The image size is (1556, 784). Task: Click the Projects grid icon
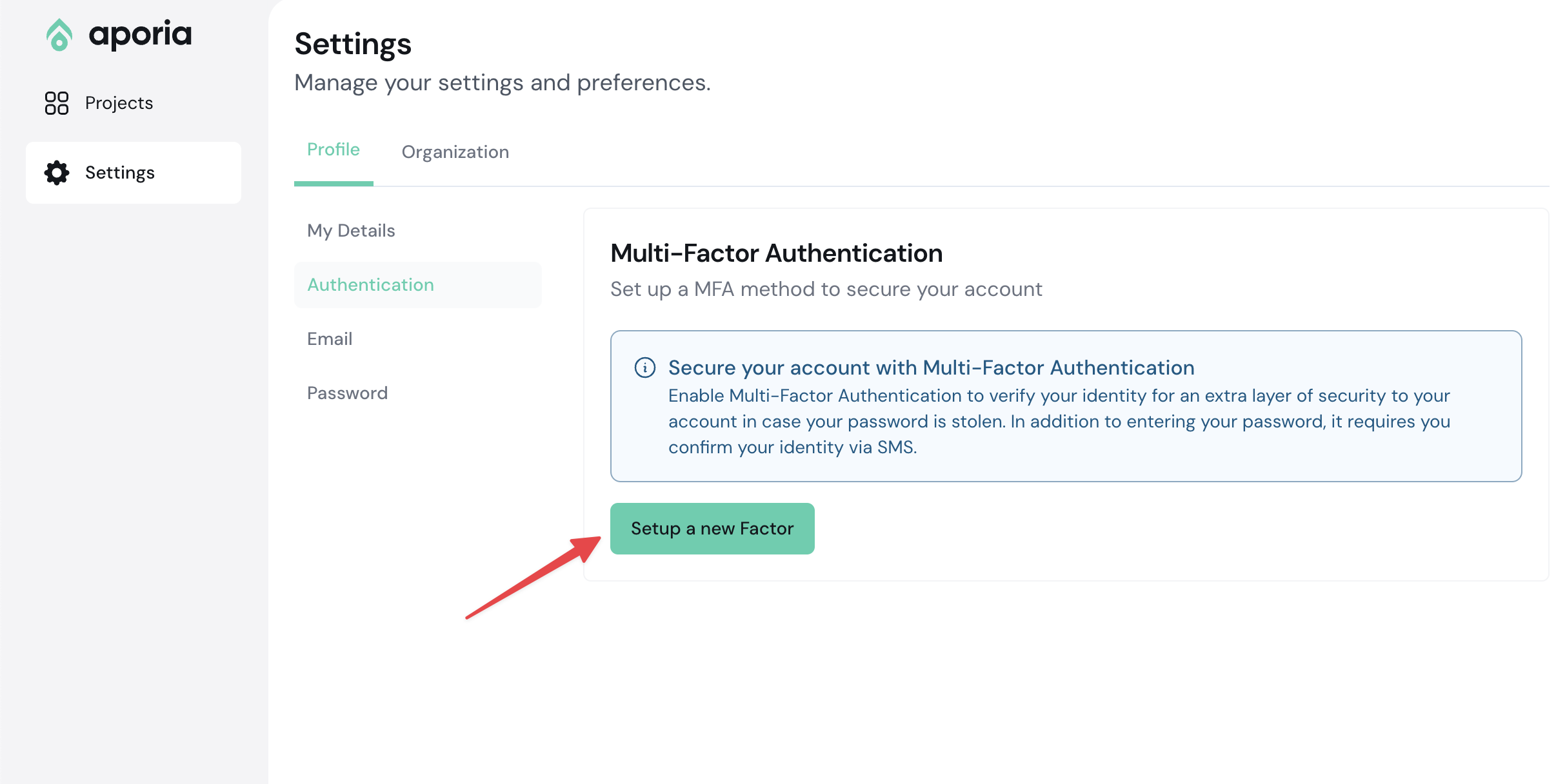[x=57, y=103]
